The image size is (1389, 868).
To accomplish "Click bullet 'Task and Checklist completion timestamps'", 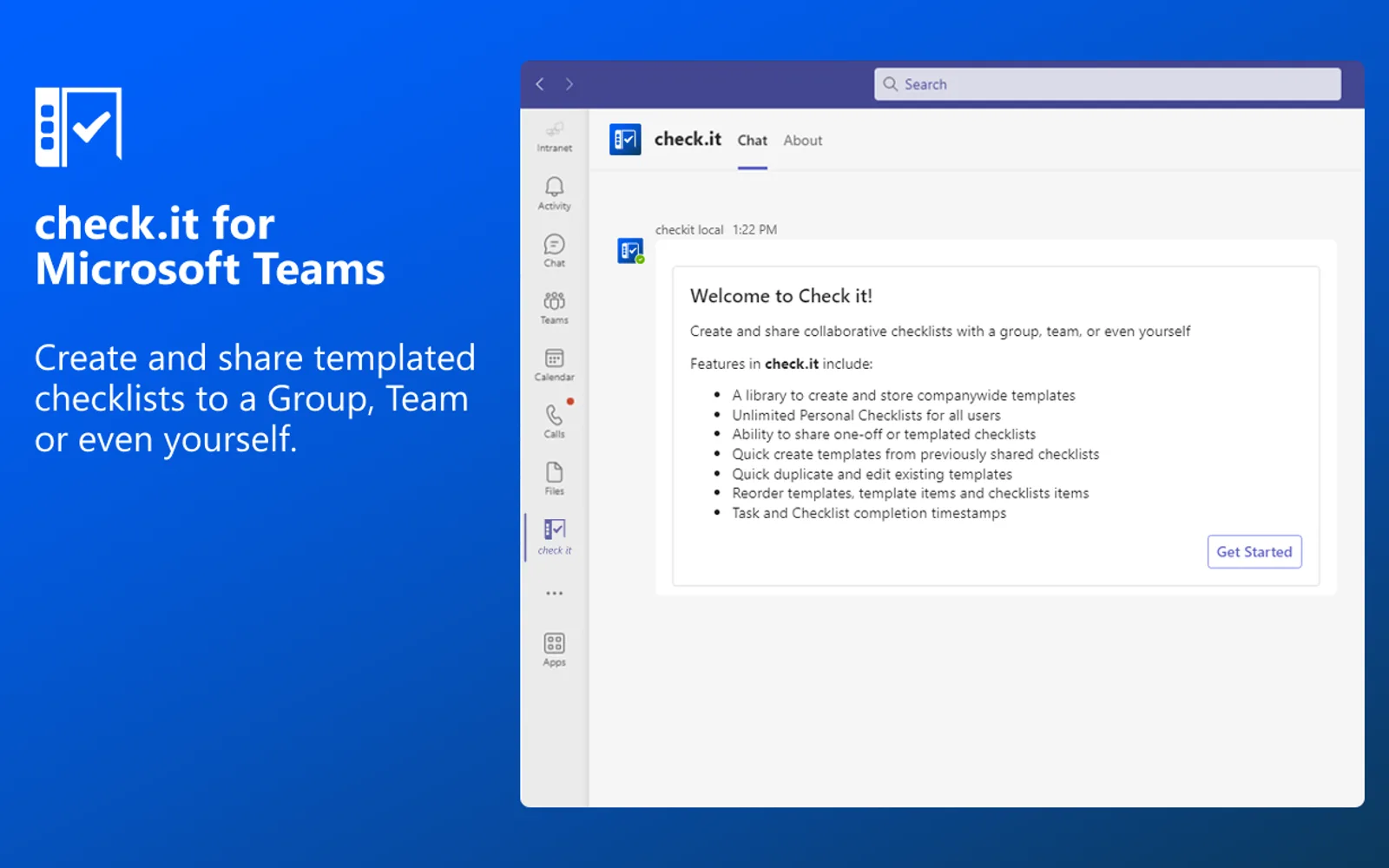I will (869, 513).
